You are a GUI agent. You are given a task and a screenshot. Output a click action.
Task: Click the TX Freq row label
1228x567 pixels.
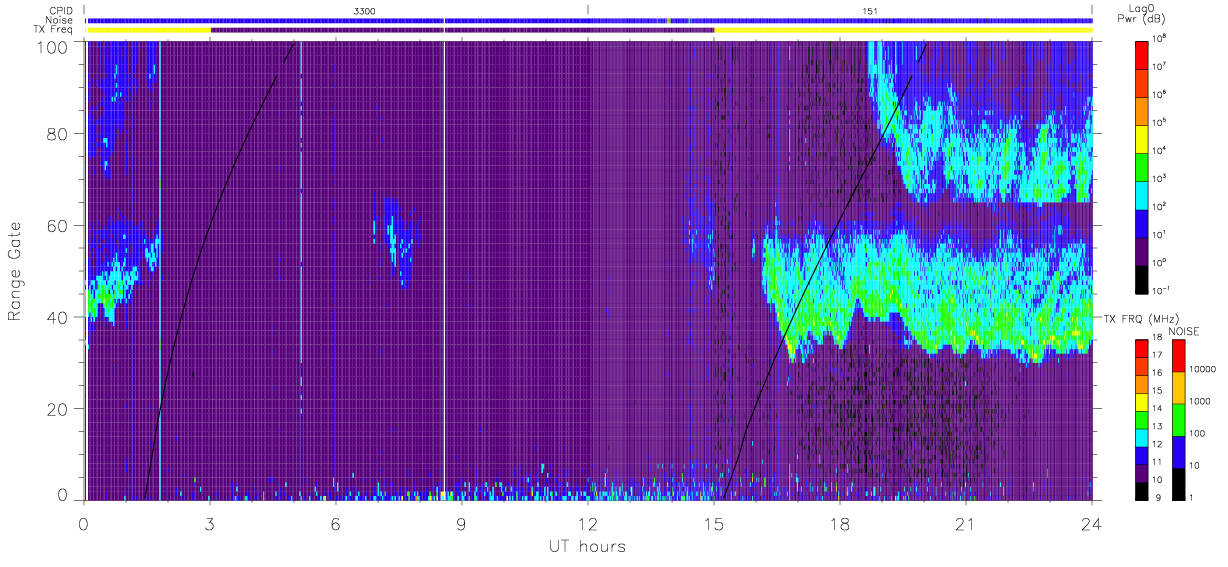pos(54,30)
